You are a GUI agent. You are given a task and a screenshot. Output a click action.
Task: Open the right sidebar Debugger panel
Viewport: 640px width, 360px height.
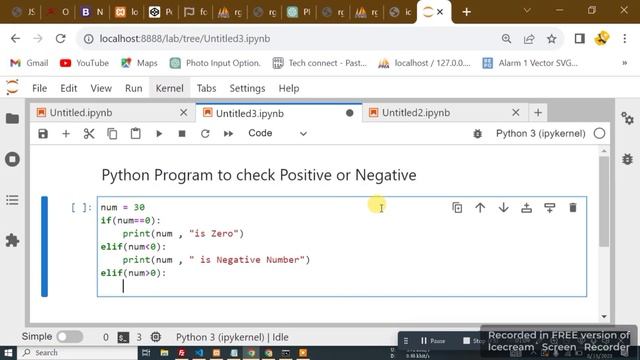pyautogui.click(x=627, y=159)
